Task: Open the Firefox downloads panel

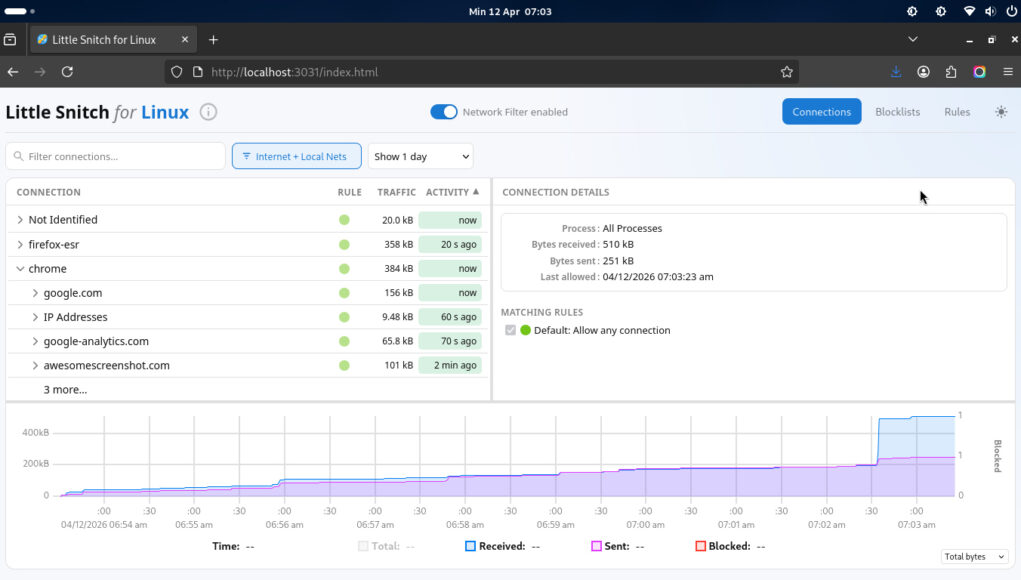Action: (x=896, y=72)
